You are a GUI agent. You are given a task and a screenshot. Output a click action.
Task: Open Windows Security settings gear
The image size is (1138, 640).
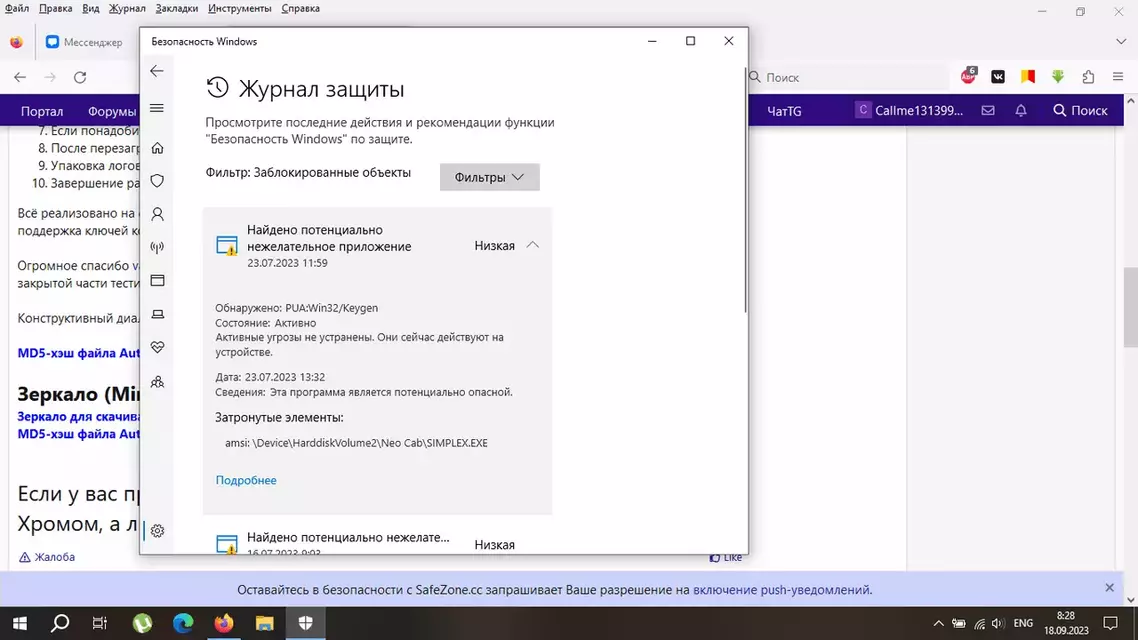pyautogui.click(x=157, y=531)
